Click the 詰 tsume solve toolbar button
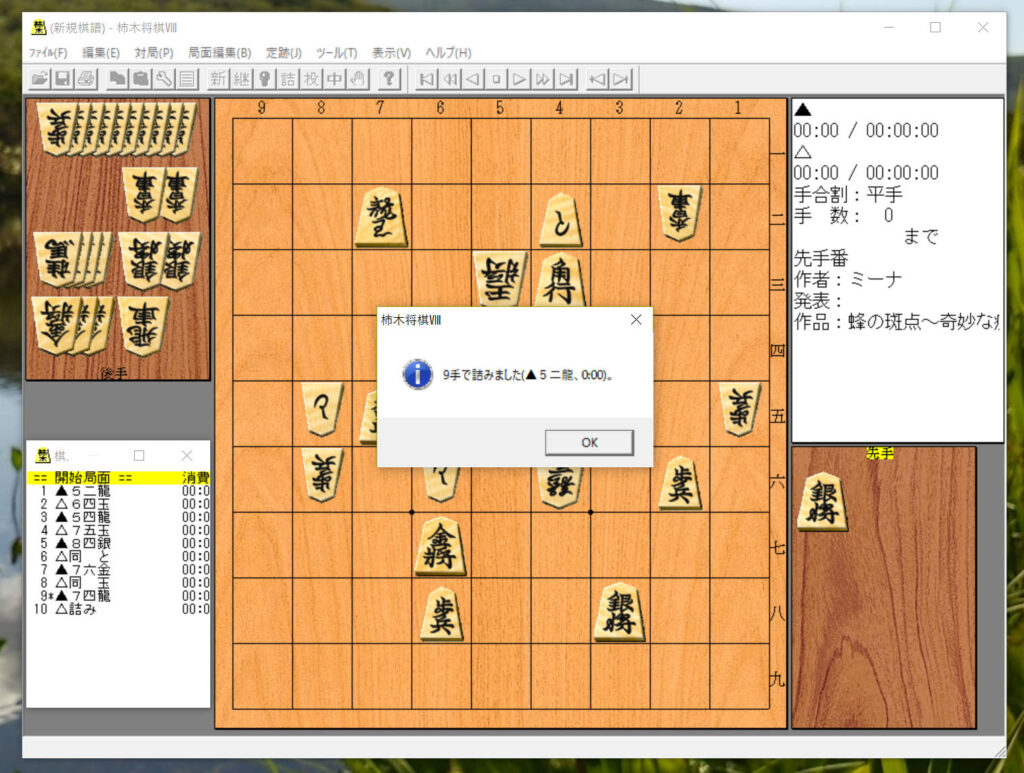This screenshot has width=1024, height=773. pyautogui.click(x=288, y=79)
